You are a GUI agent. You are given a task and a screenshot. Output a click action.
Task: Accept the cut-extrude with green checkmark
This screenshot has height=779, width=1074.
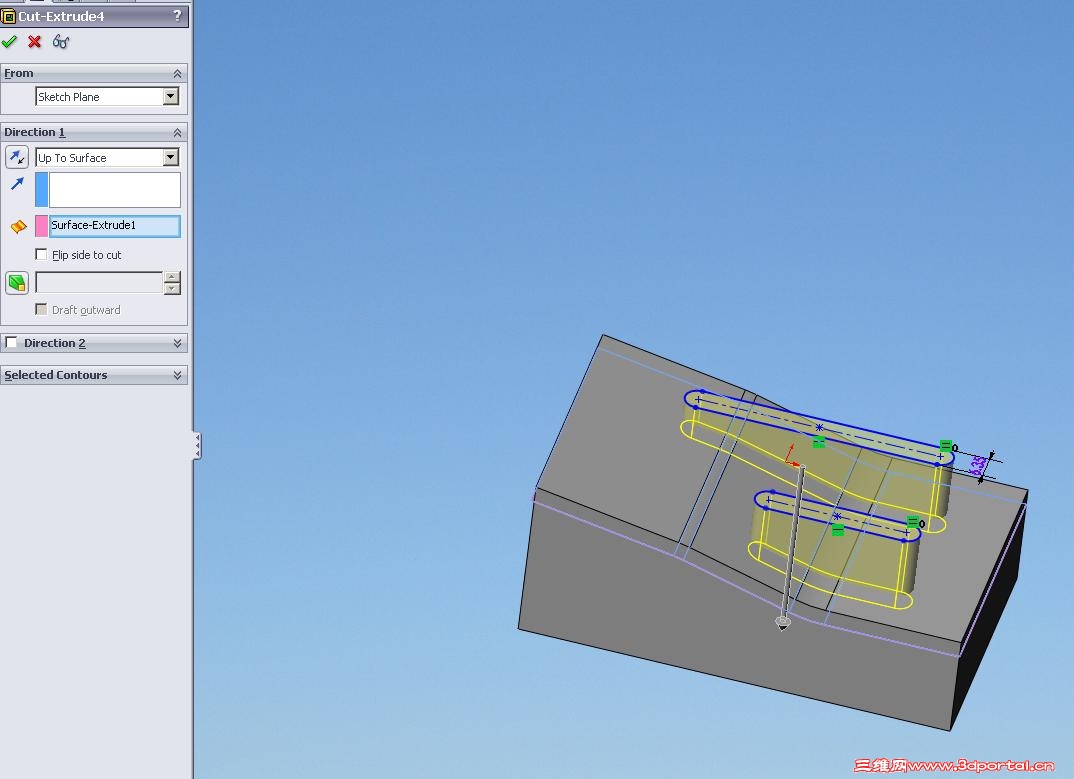[10, 42]
